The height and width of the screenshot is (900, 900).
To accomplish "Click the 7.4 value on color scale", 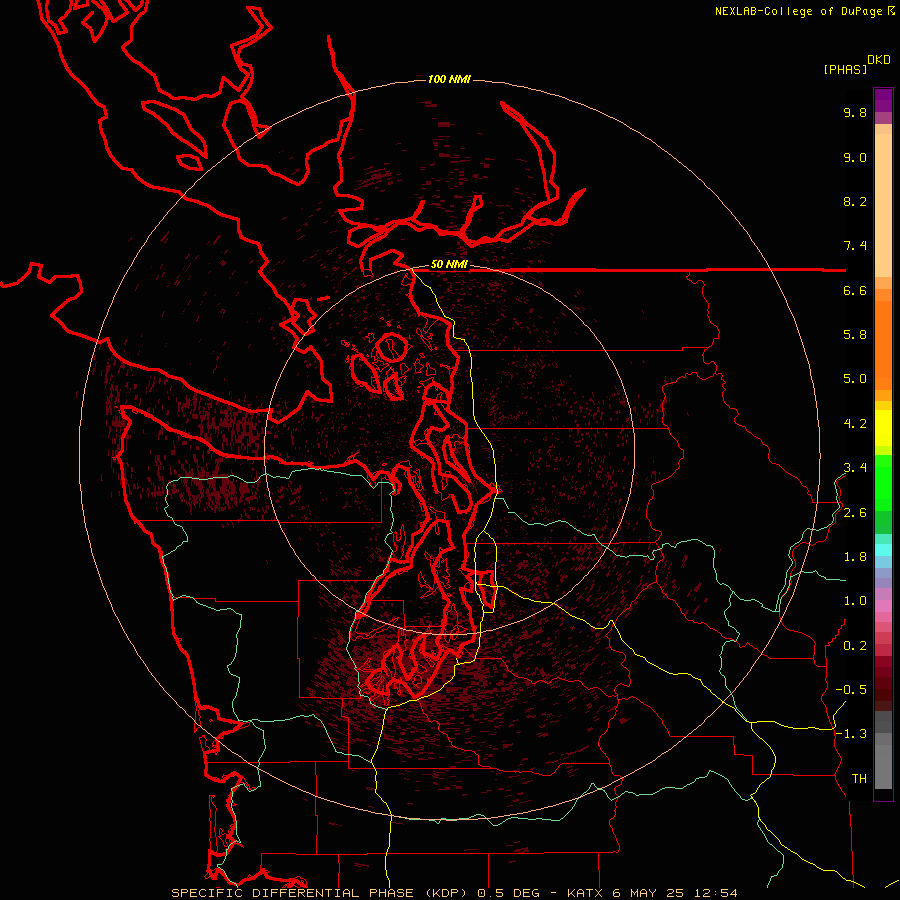I will pyautogui.click(x=855, y=246).
